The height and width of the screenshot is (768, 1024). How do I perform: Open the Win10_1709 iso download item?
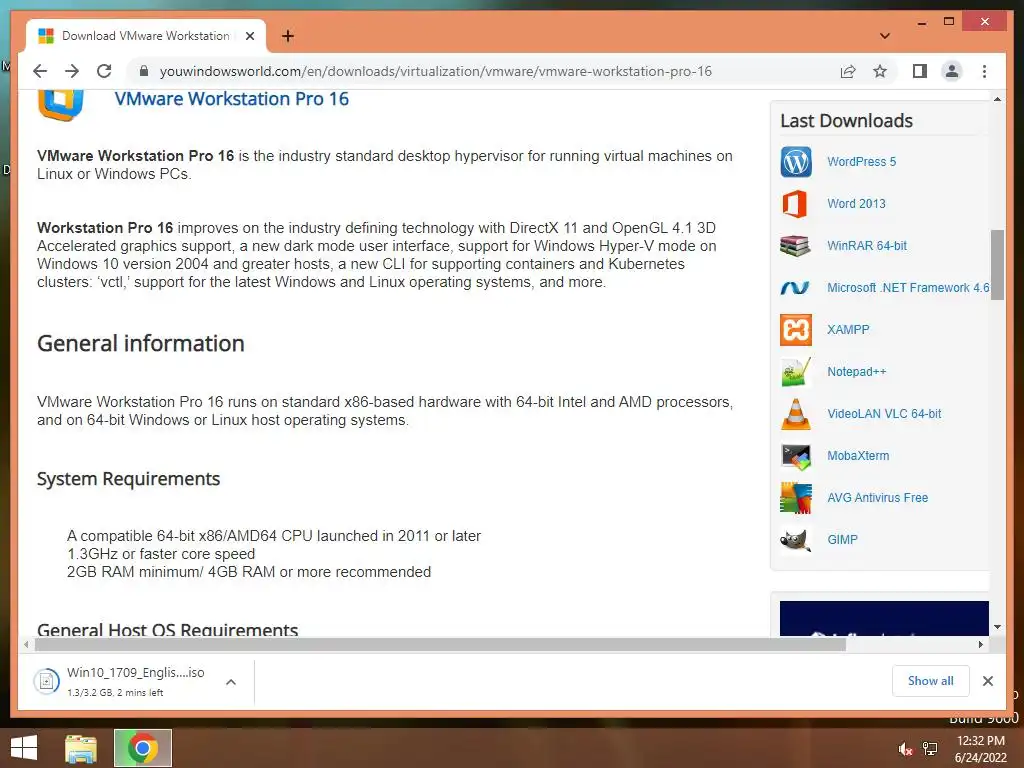tap(135, 681)
